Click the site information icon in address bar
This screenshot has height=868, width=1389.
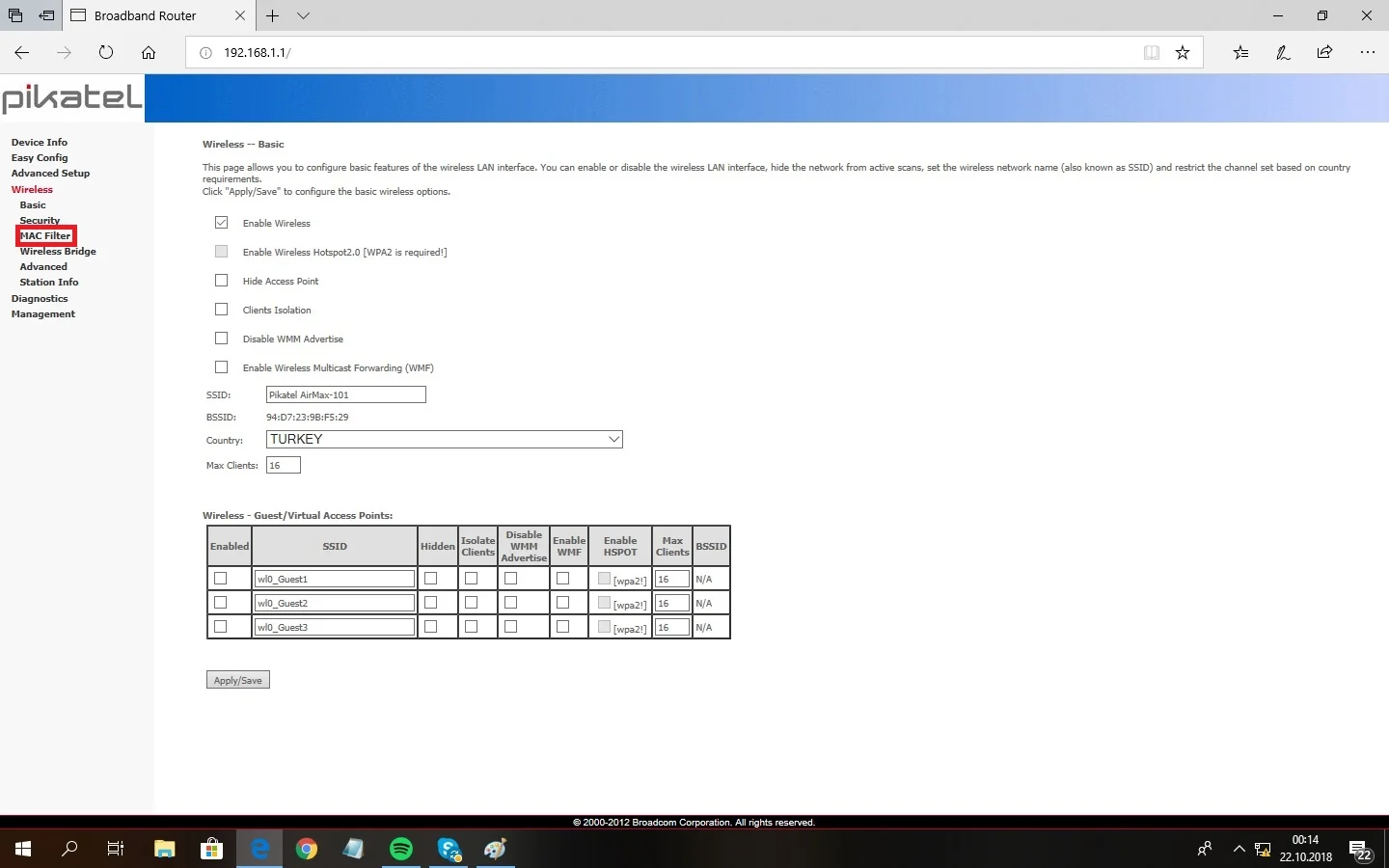tap(205, 53)
